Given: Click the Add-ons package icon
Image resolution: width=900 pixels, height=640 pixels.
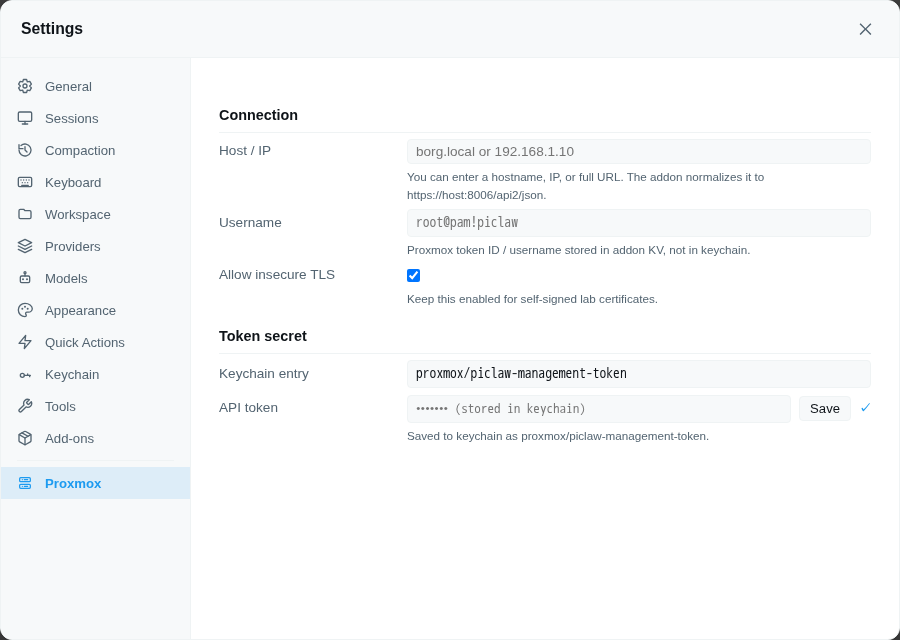Looking at the screenshot, I should 25,439.
